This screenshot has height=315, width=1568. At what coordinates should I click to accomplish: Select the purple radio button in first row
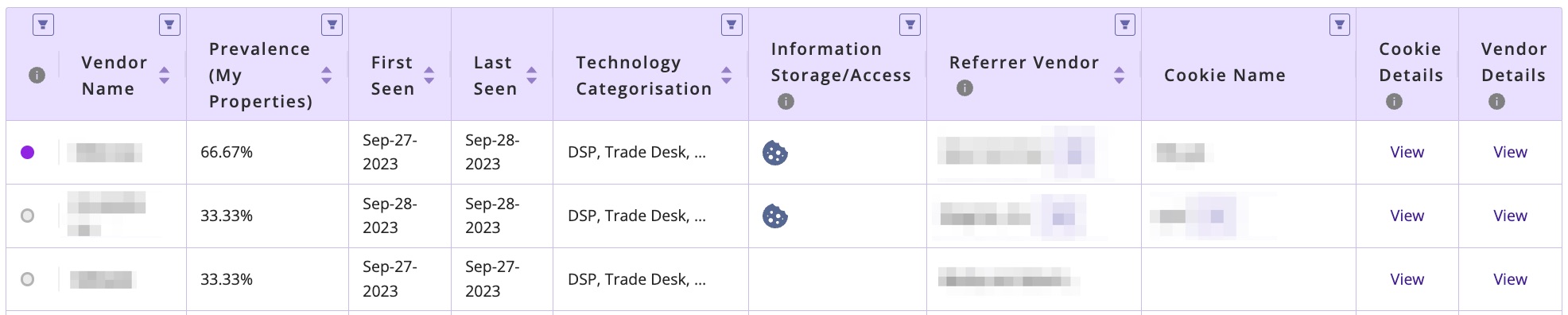tap(27, 152)
